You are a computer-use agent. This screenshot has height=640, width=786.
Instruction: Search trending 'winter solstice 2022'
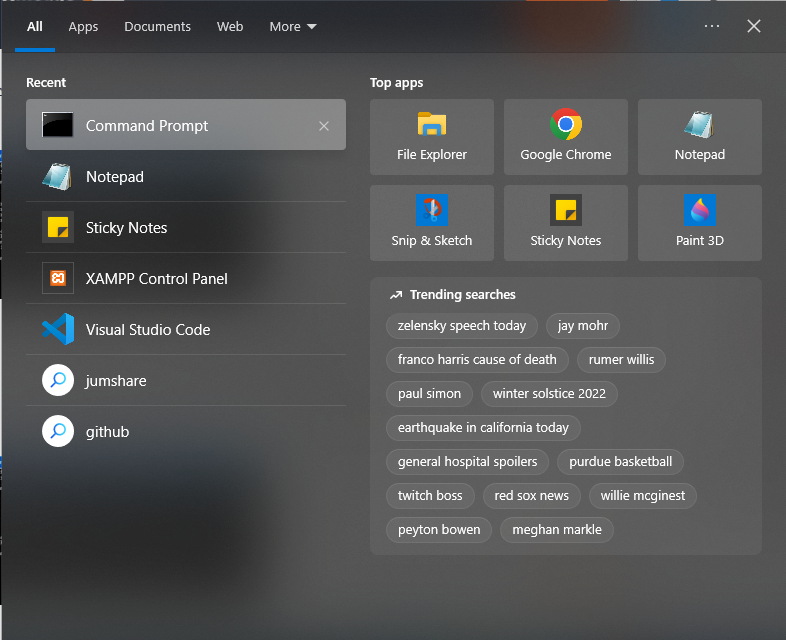(x=549, y=394)
